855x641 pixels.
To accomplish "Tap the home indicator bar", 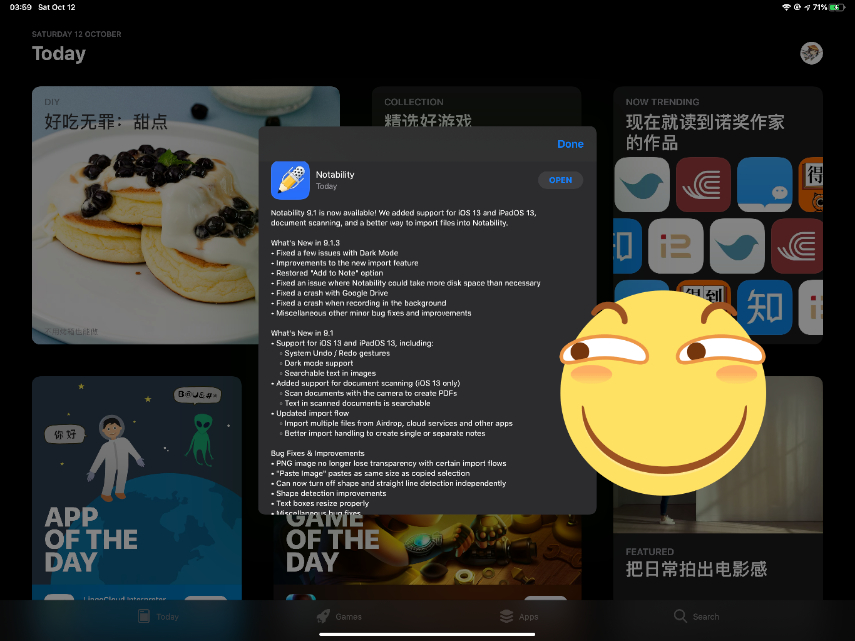I will pos(427,634).
